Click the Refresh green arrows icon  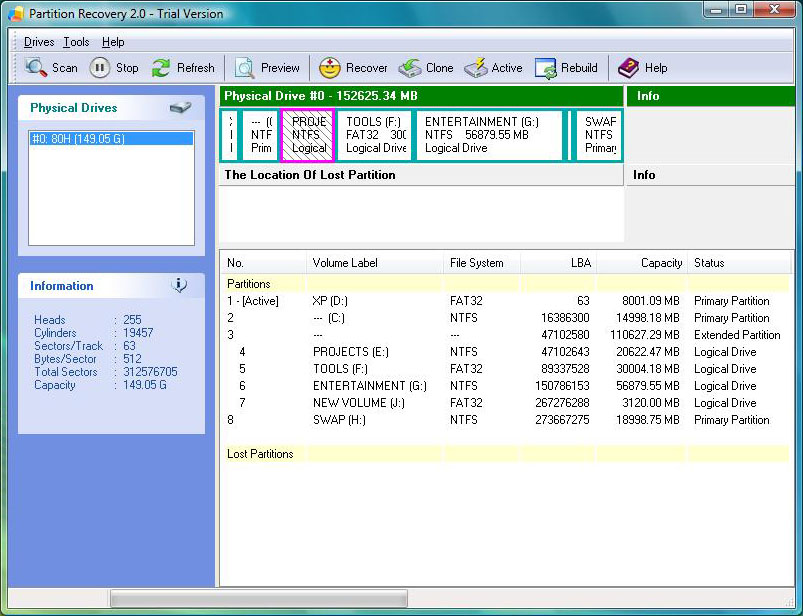(x=161, y=68)
